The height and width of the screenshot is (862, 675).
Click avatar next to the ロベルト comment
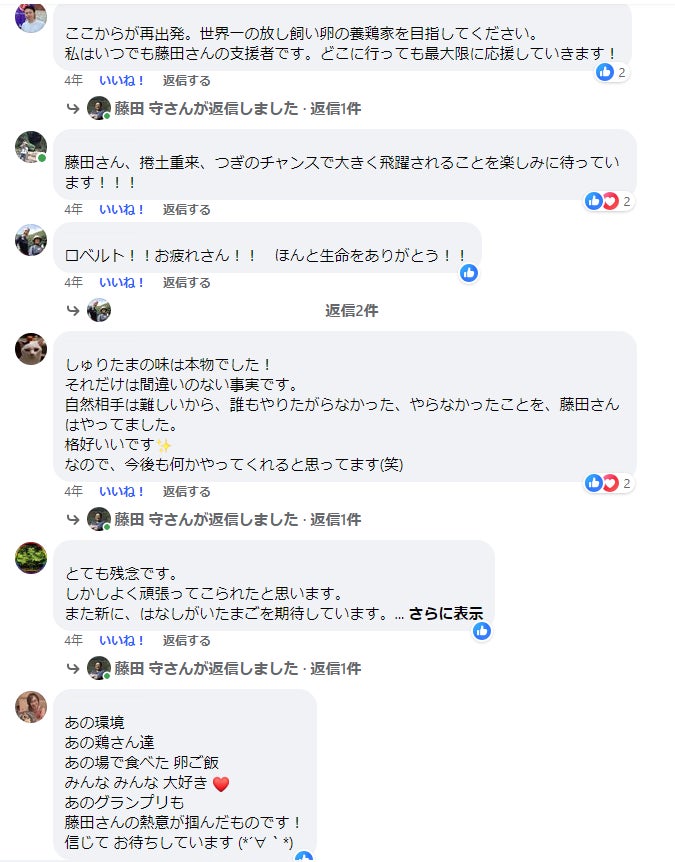coord(31,240)
